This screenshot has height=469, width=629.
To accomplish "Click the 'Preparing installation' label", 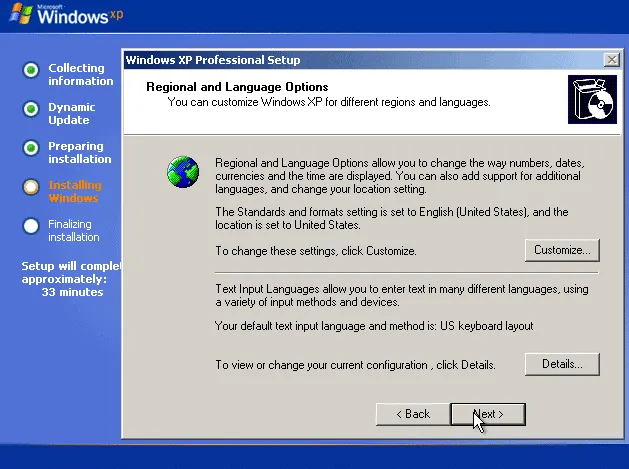I will coord(80,152).
